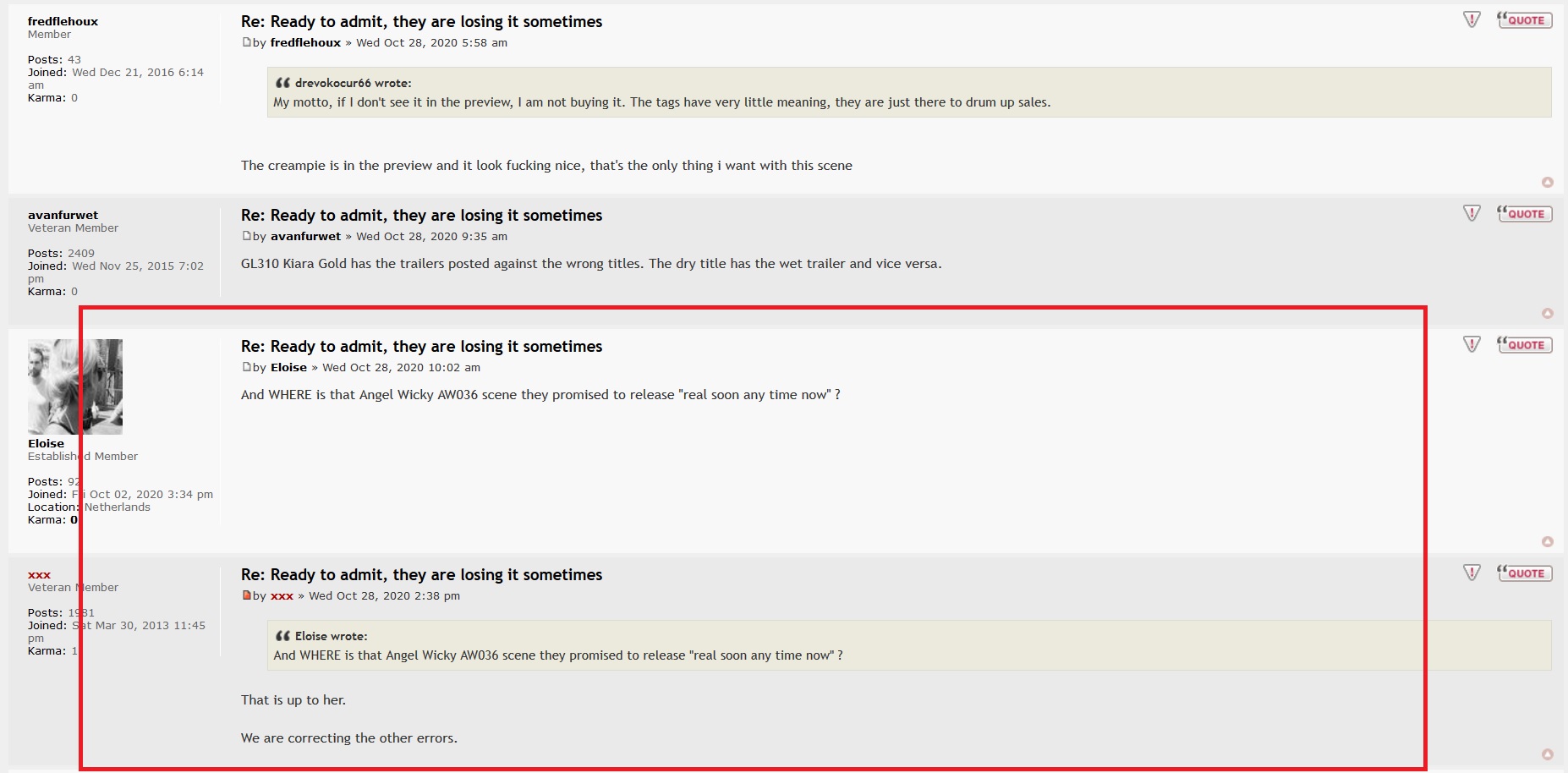This screenshot has width=1568, height=773.
Task: View Eloise's avatar image
Action: click(x=75, y=386)
